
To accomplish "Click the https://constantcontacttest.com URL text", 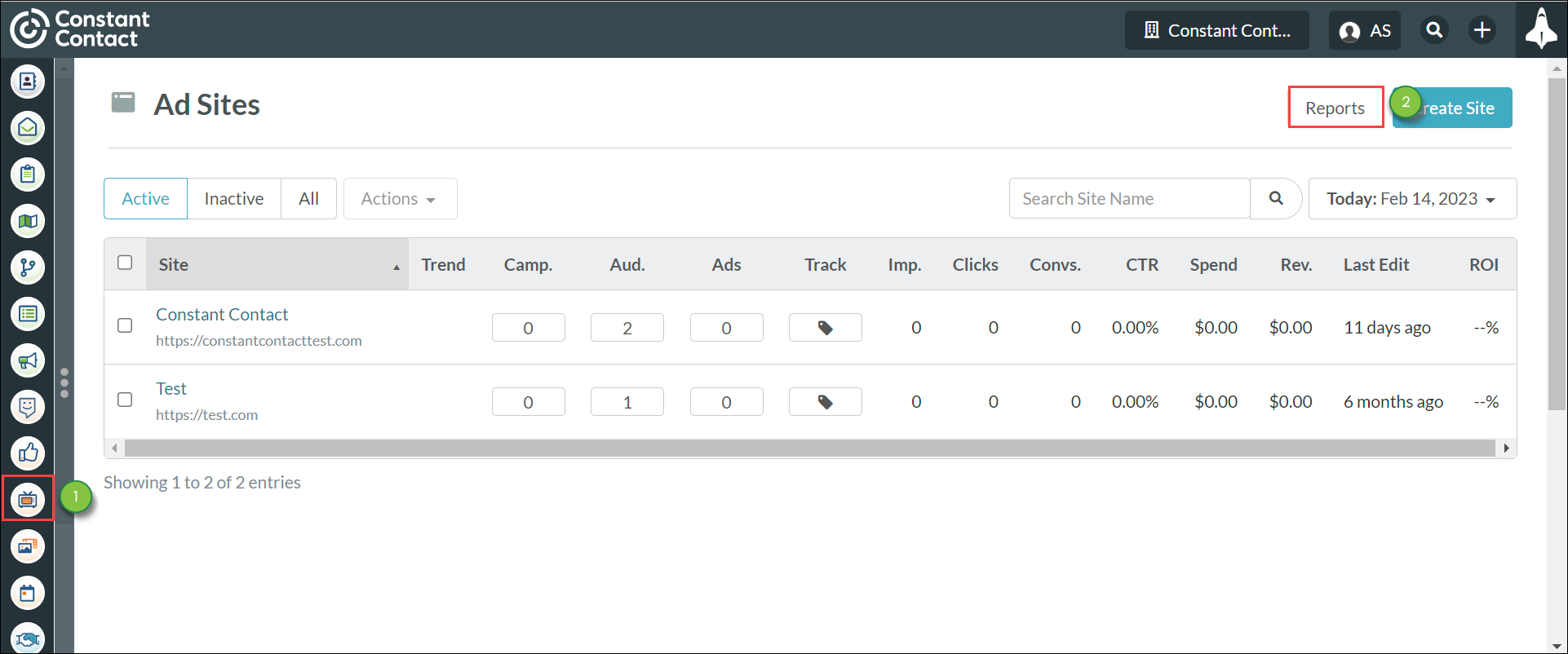I will click(x=259, y=341).
